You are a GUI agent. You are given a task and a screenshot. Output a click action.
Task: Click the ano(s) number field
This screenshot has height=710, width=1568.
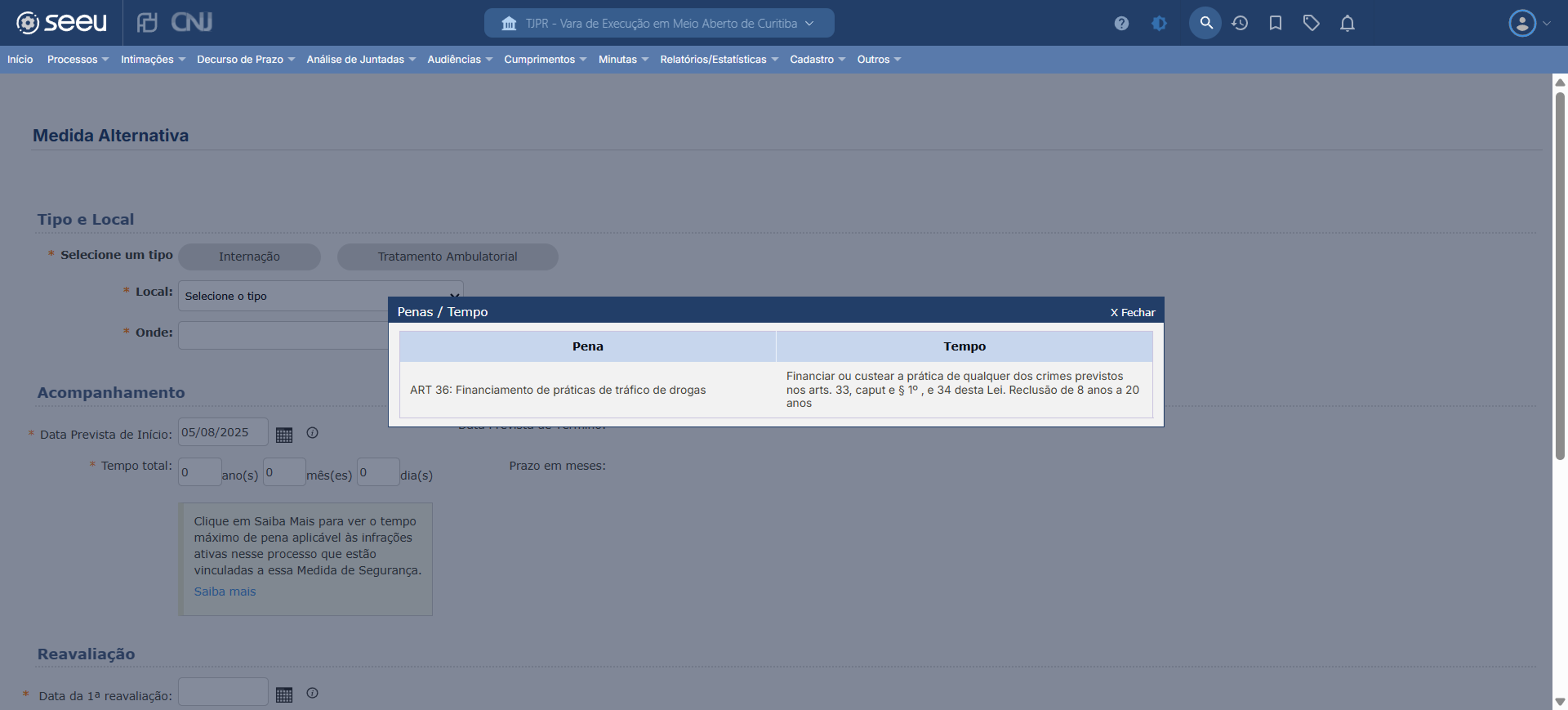200,472
